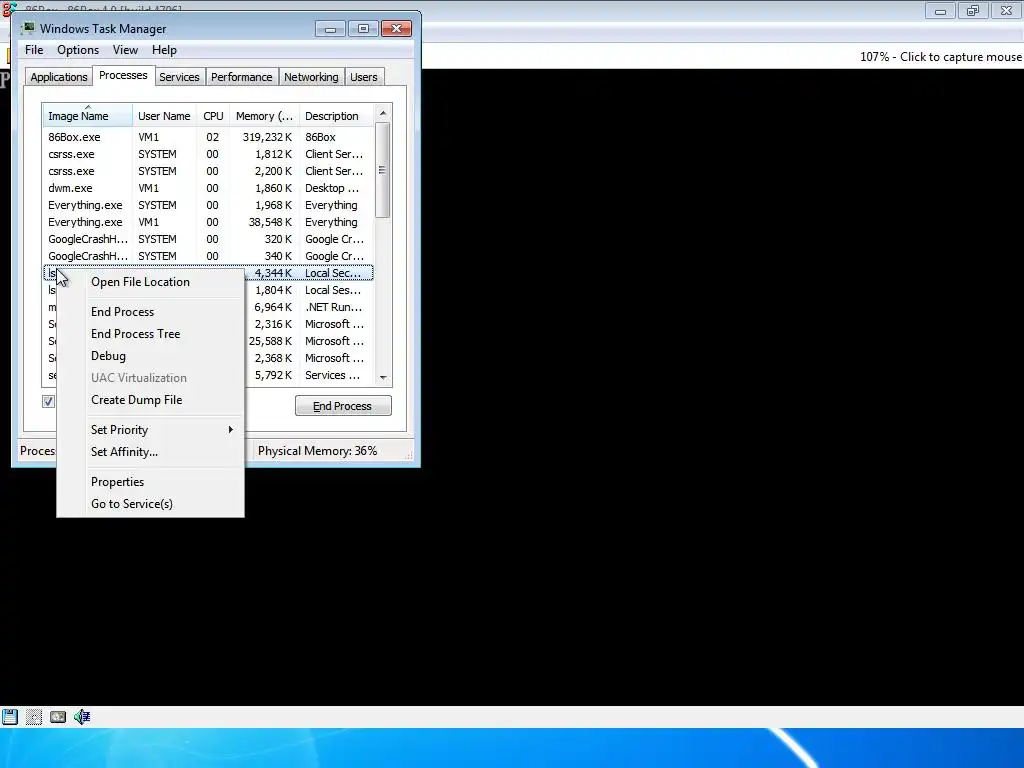
Task: Sort by the Description column header
Action: [x=337, y=116]
